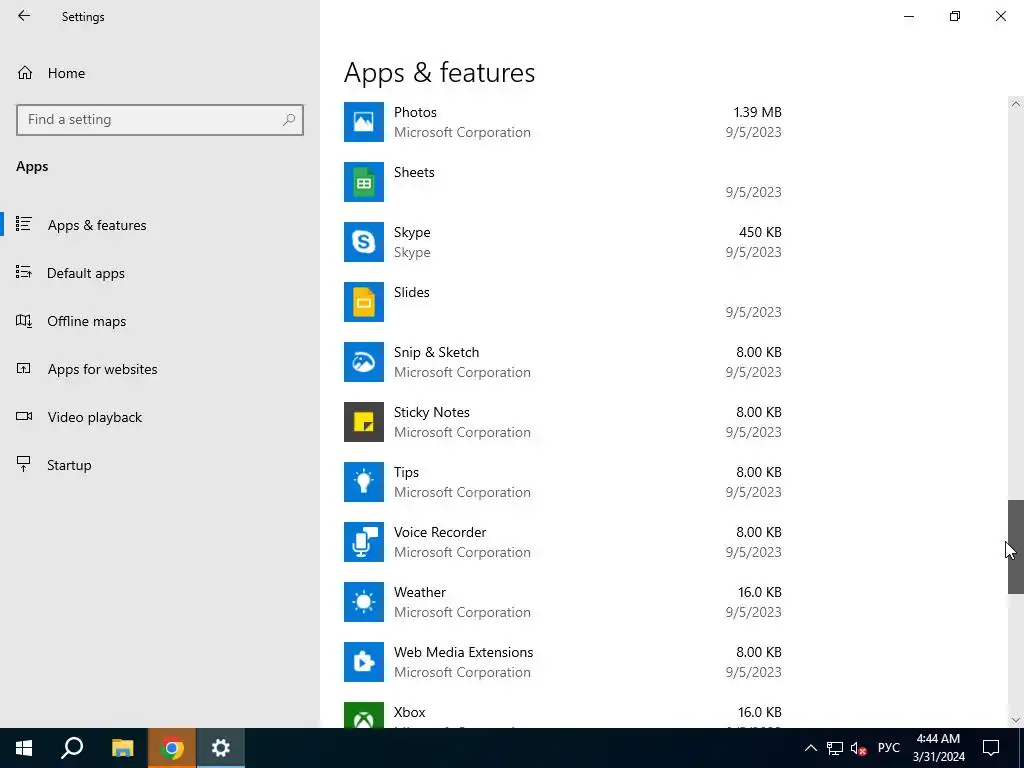Viewport: 1024px width, 768px height.
Task: Click the 1.39 MB size of Photos
Action: (758, 112)
